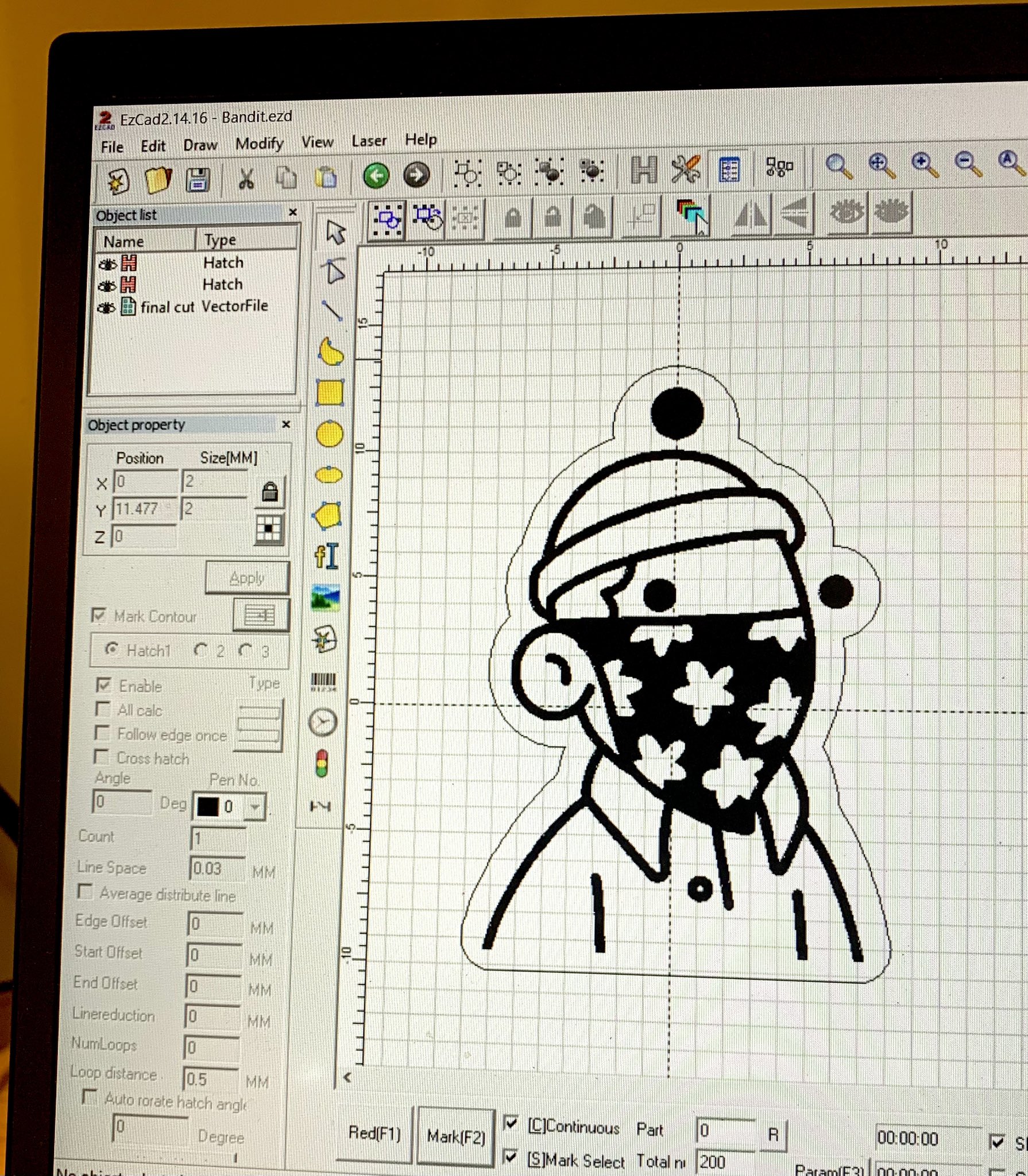Open the View menu
The width and height of the screenshot is (1028, 1176).
click(318, 142)
